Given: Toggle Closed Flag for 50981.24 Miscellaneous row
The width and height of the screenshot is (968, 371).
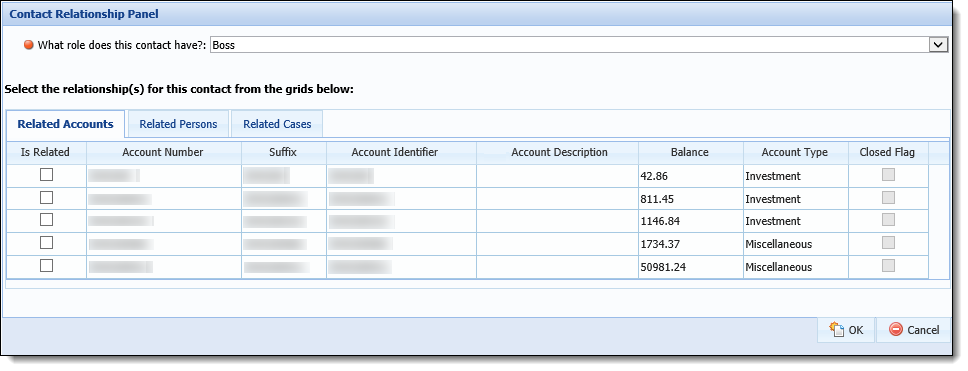Looking at the screenshot, I should pyautogui.click(x=888, y=265).
